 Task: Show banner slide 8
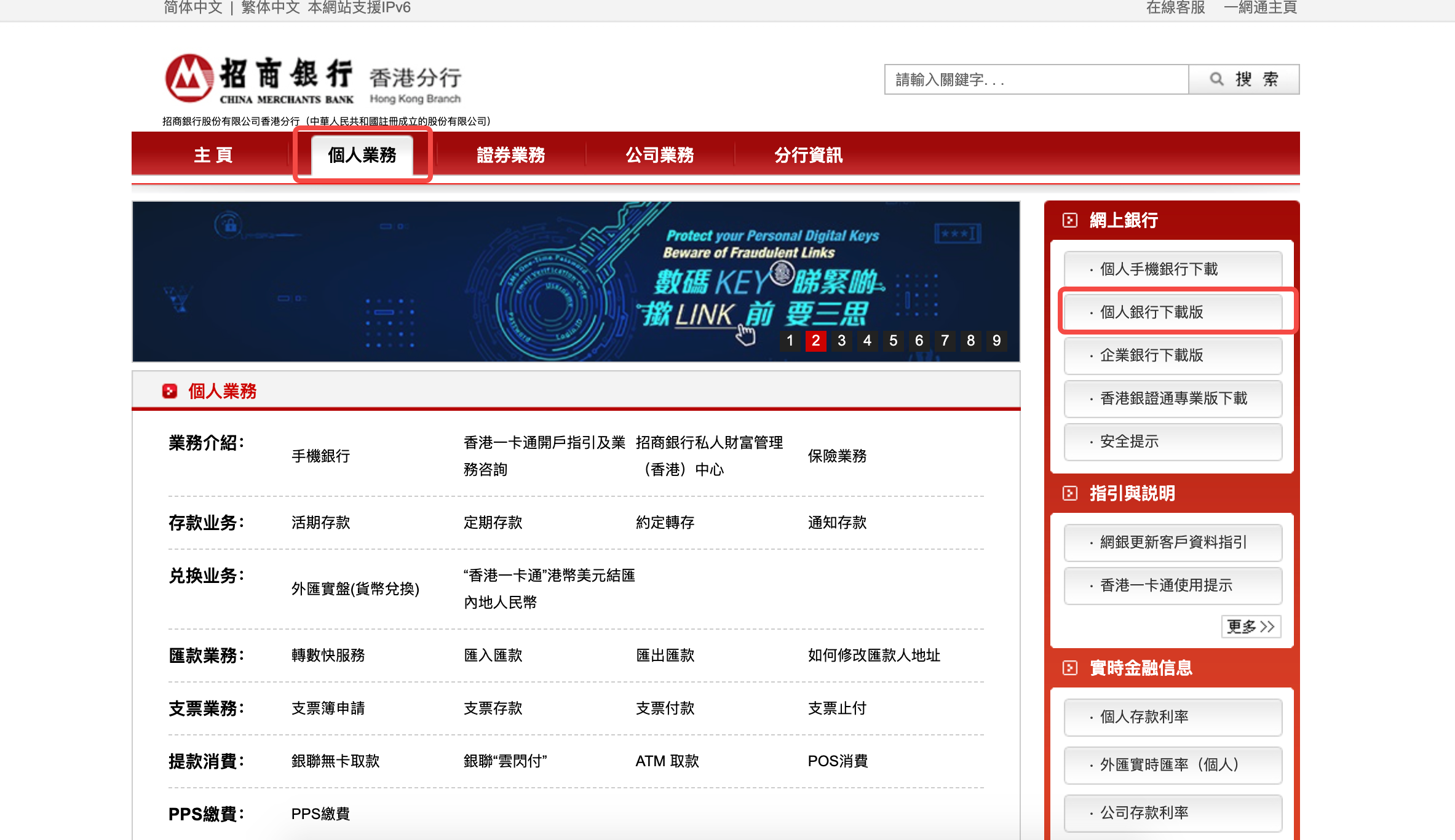coord(971,341)
